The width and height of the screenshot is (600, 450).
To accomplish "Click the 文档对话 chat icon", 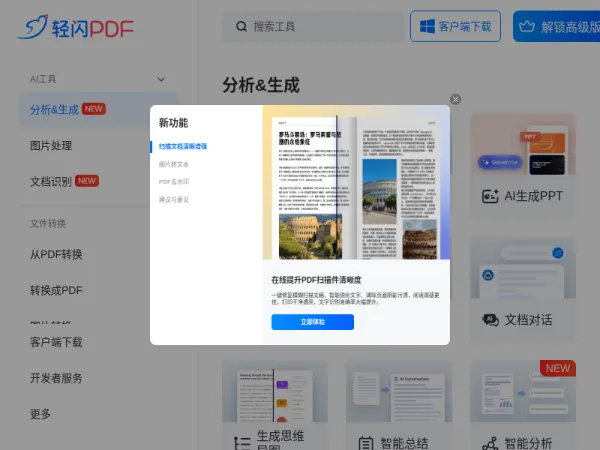I will tap(490, 320).
